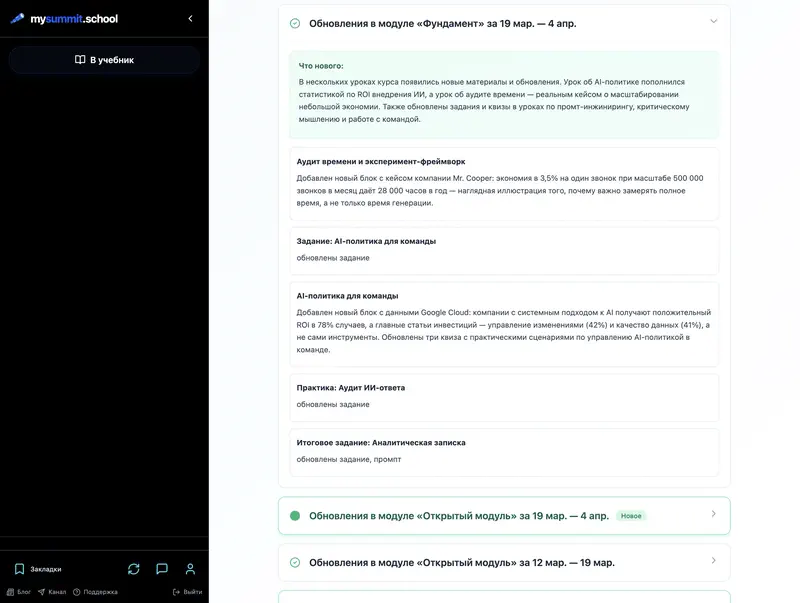The image size is (800, 603).
Task: Click the Блог icon in the bottom bar
Action: [x=11, y=591]
